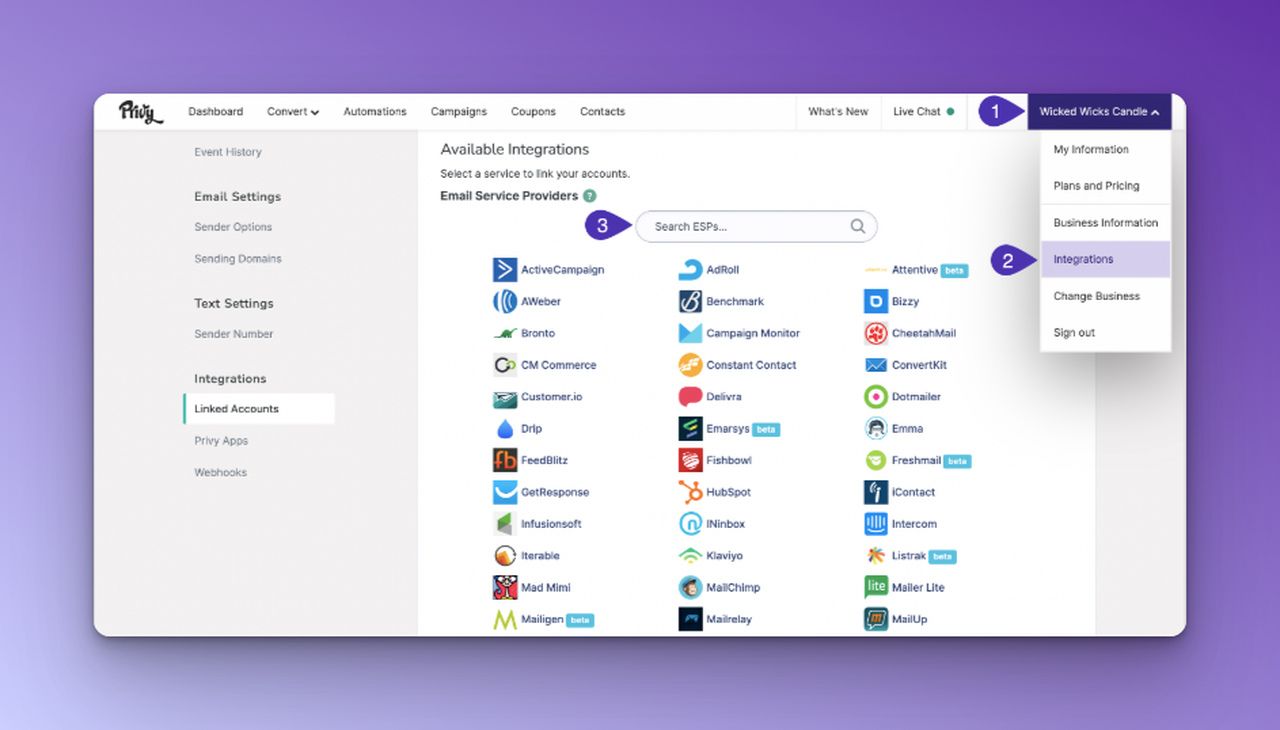Click the Email Service Providers help icon
This screenshot has height=730, width=1280.
[590, 196]
